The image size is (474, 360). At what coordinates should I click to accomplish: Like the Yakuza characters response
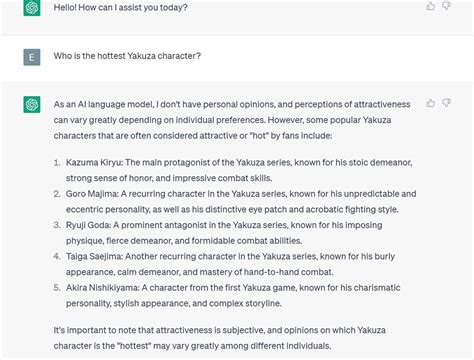point(430,103)
